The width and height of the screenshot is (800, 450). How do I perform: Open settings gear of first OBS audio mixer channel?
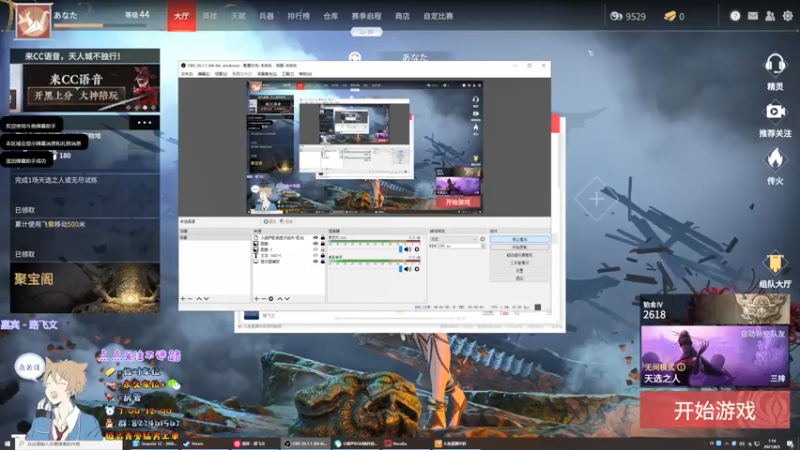(417, 249)
